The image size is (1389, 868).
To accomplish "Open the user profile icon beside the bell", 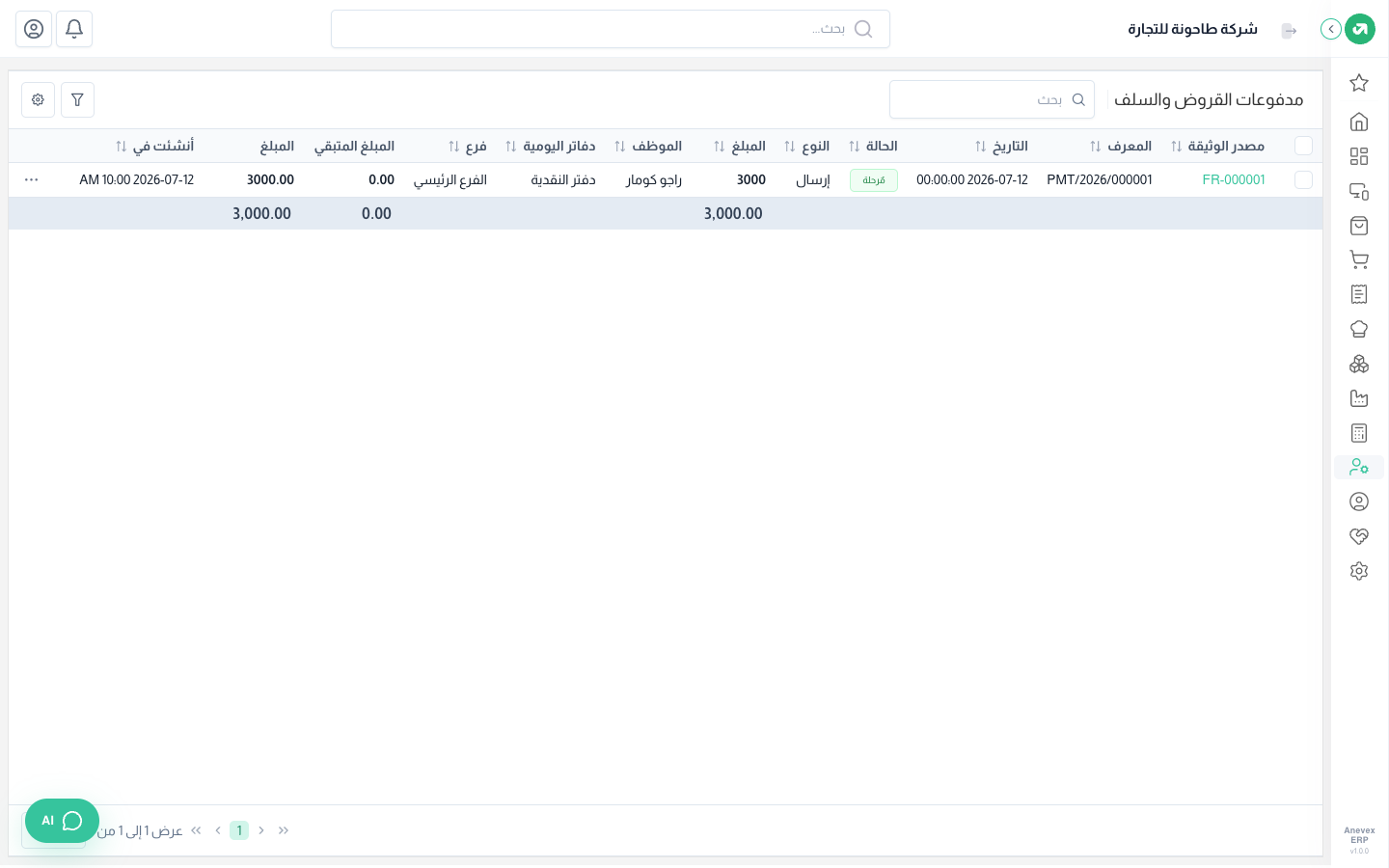I will pyautogui.click(x=34, y=29).
